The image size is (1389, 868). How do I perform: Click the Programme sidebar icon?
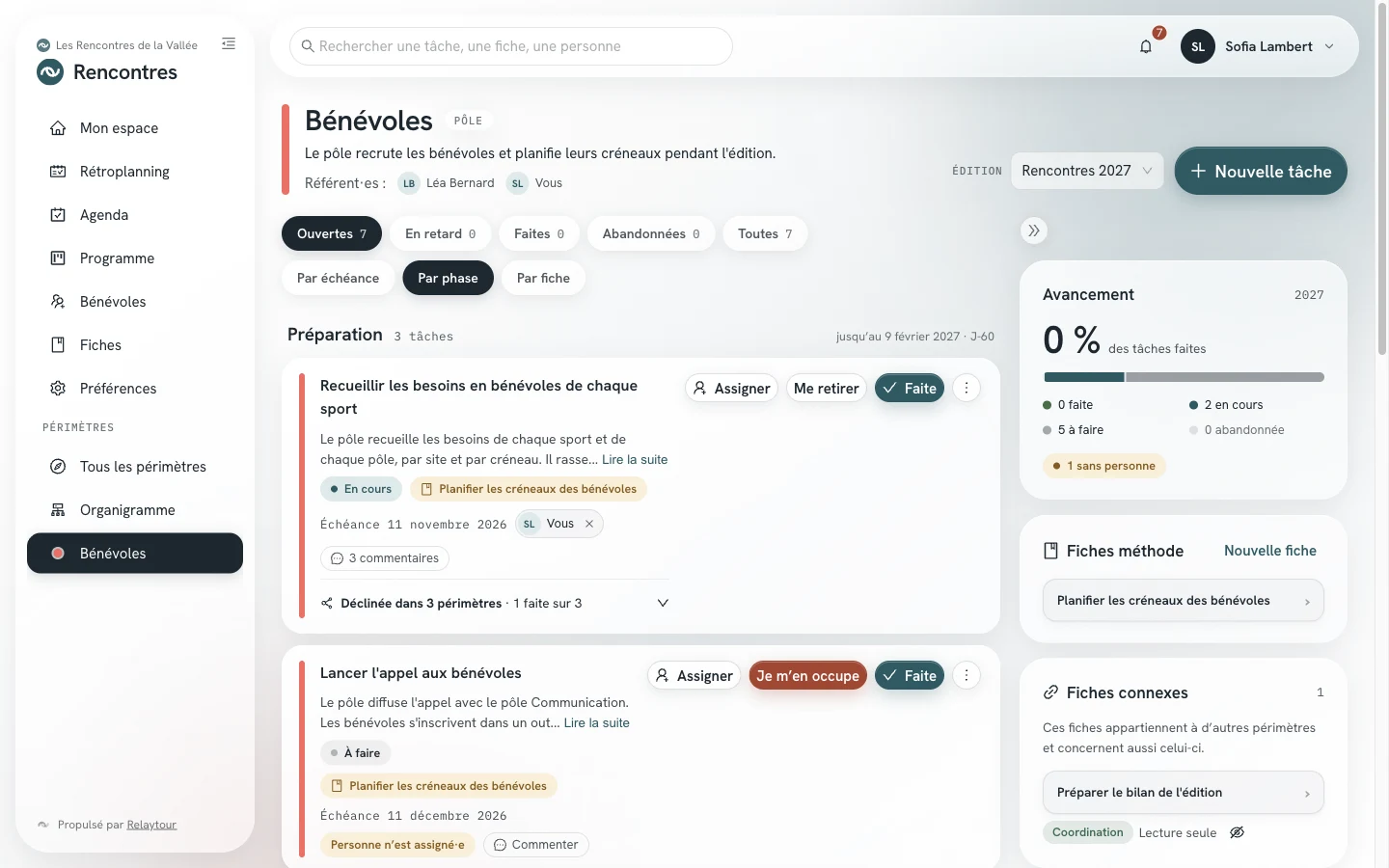pyautogui.click(x=58, y=258)
